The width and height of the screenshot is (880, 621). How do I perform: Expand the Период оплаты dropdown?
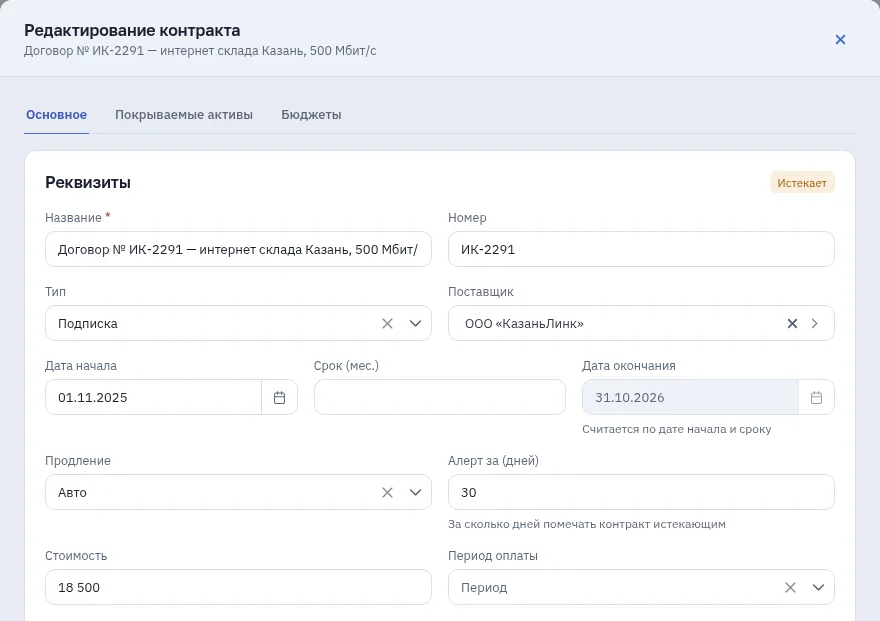(x=818, y=587)
